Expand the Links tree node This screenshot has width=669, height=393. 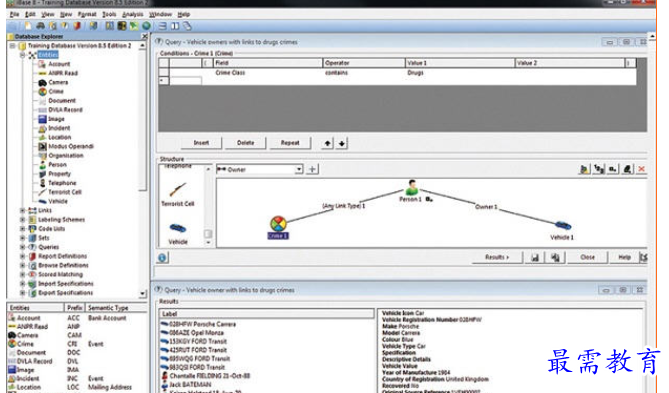[x=23, y=210]
